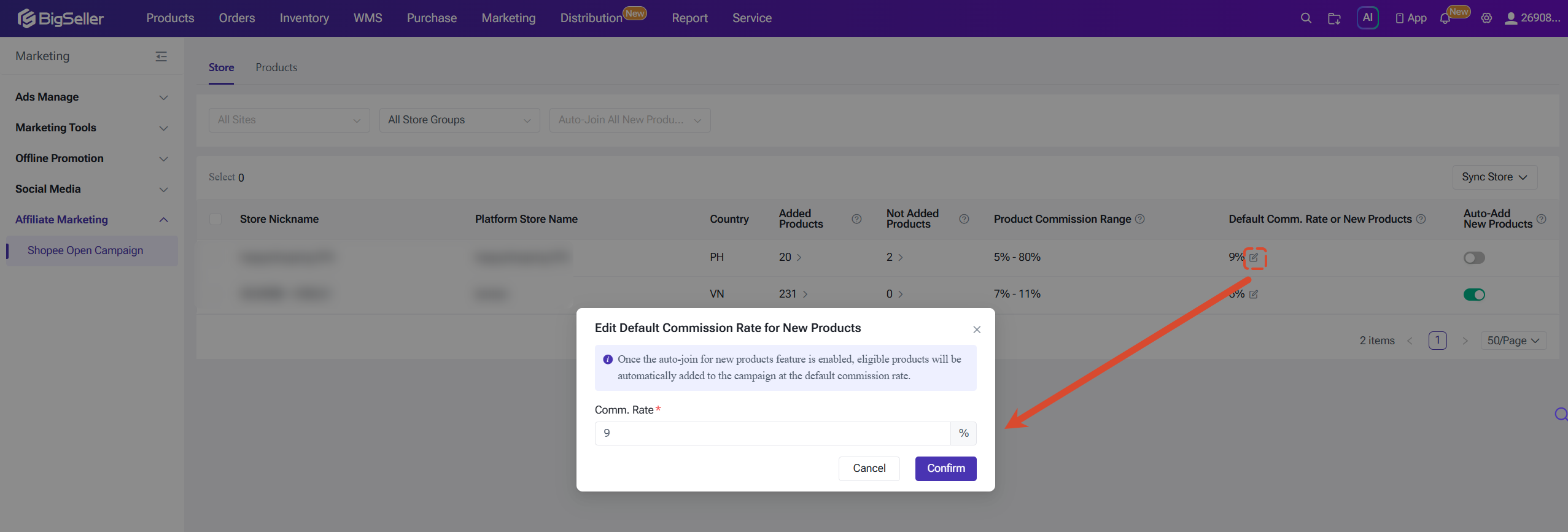Image resolution: width=1568 pixels, height=532 pixels.
Task: Expand Marketing Tools section
Action: coord(92,128)
